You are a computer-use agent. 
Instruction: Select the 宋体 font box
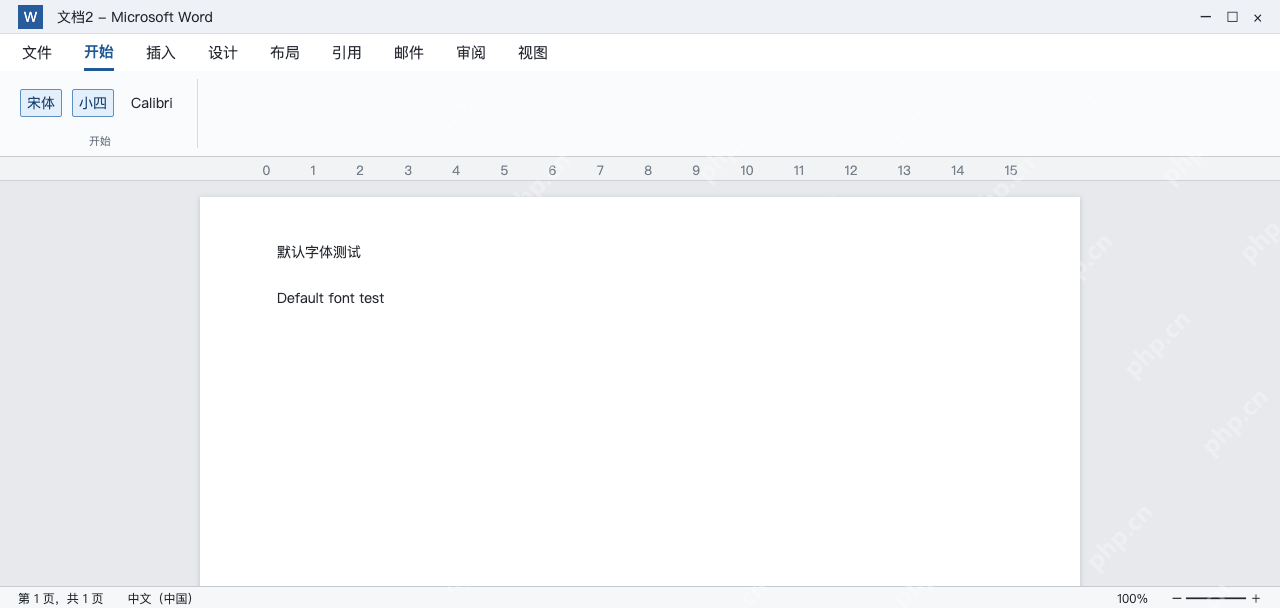41,103
